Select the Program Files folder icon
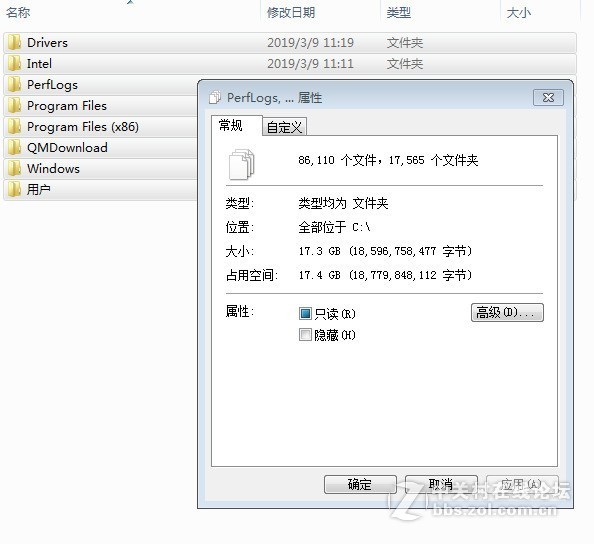Image resolution: width=594 pixels, height=544 pixels. (14, 105)
